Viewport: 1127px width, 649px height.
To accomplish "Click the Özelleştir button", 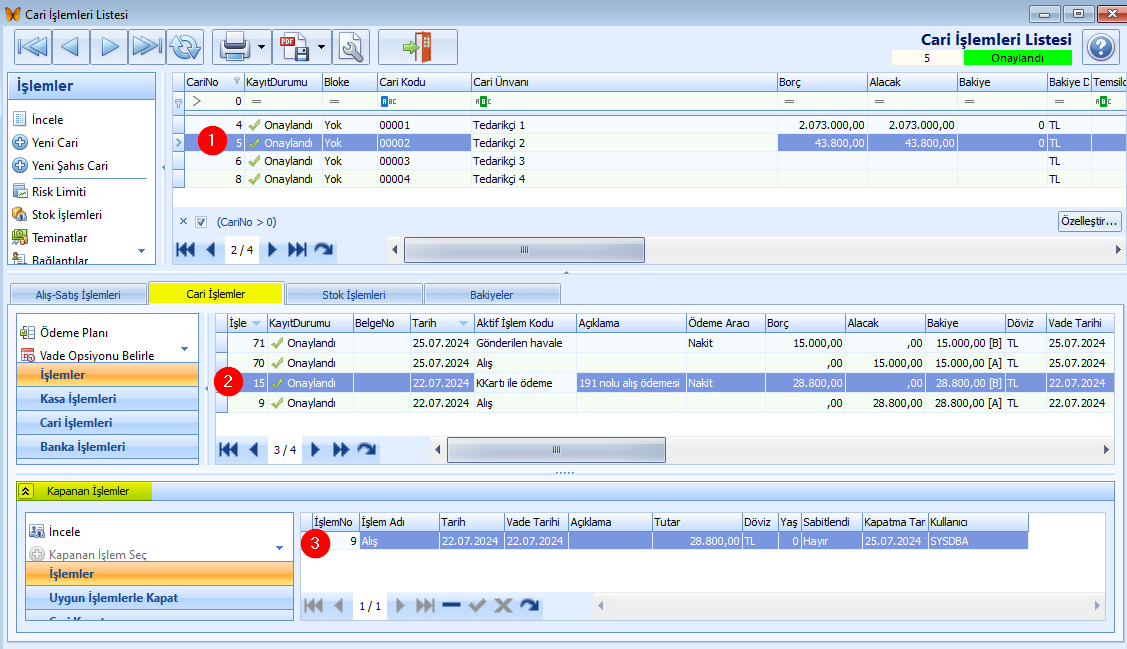I will point(1090,221).
